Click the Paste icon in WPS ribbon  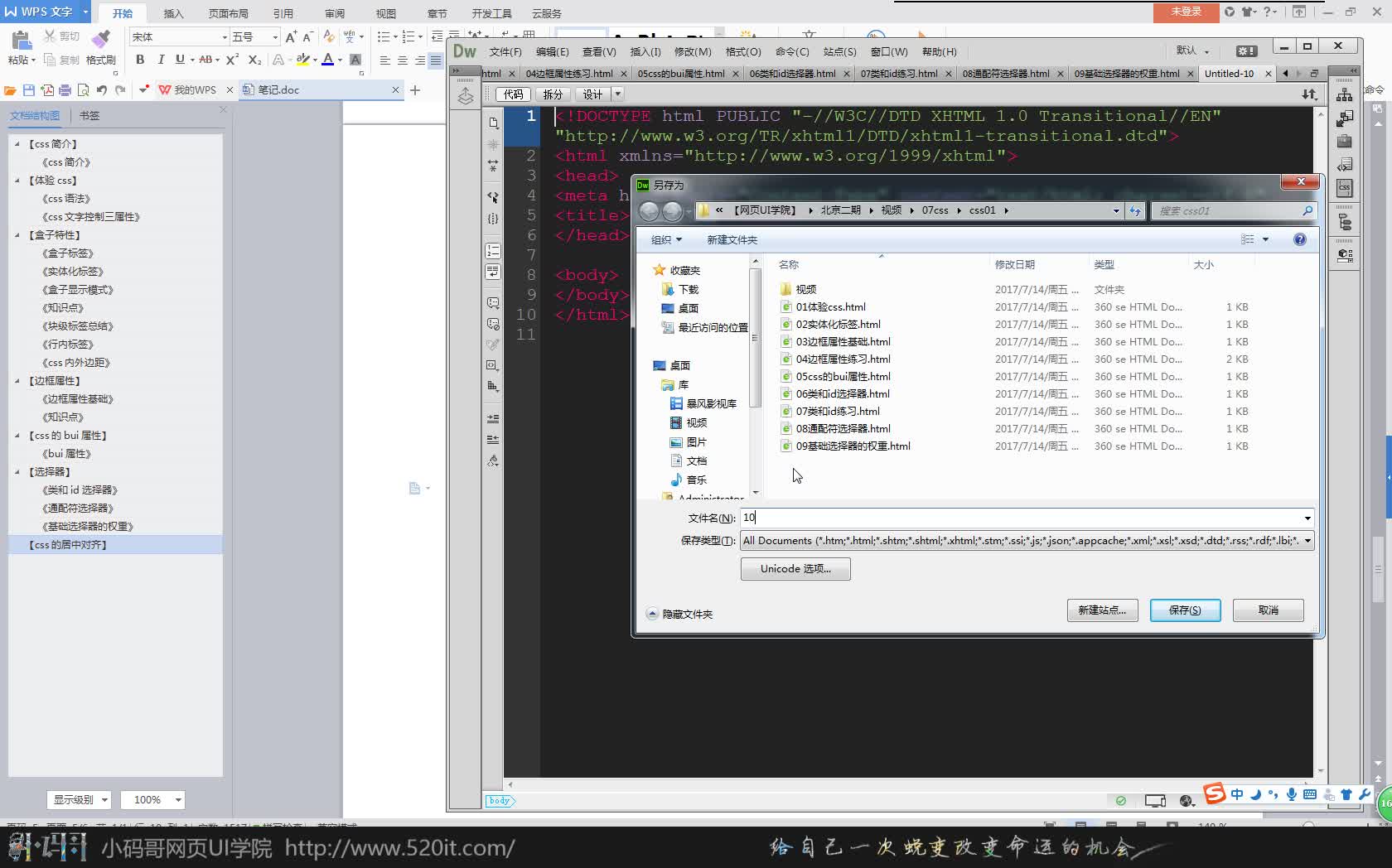tap(21, 40)
